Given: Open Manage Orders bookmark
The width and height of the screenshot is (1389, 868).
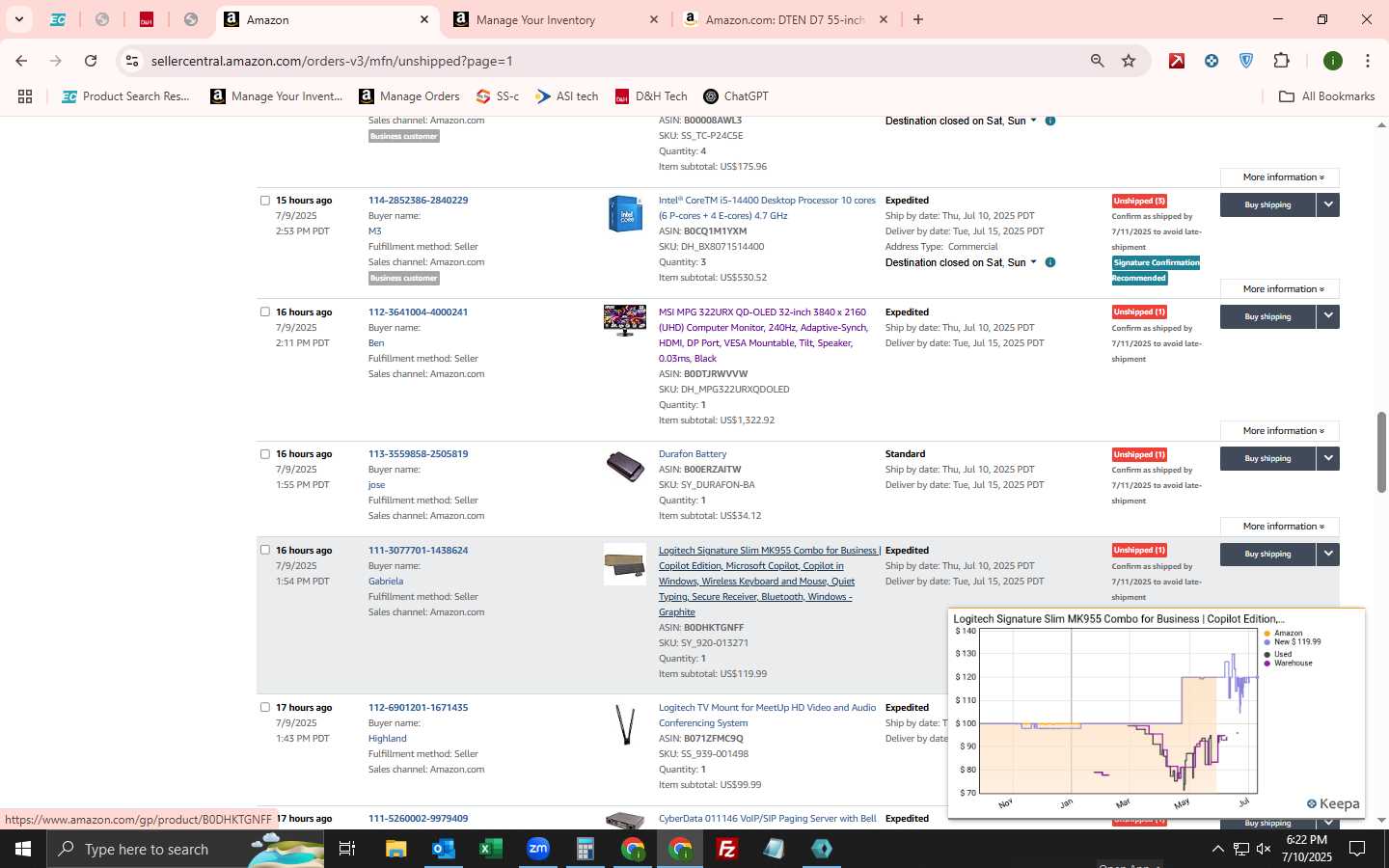Looking at the screenshot, I should (409, 96).
